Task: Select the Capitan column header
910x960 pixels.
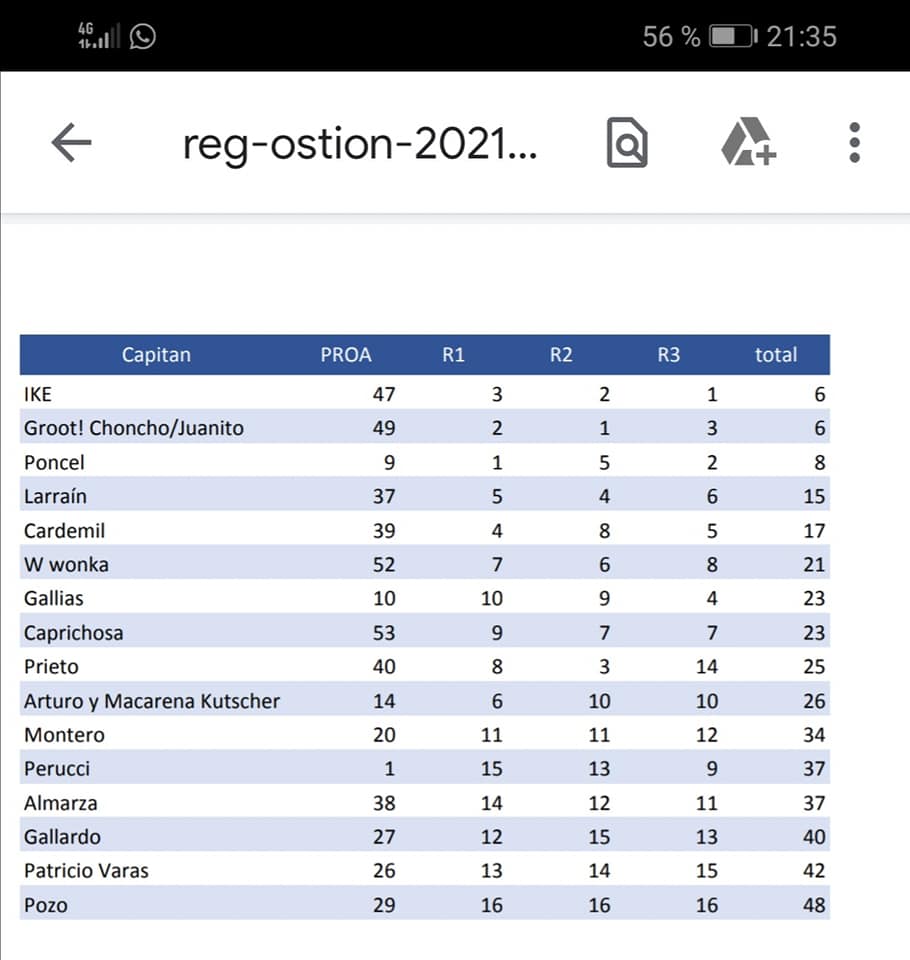Action: (x=156, y=355)
